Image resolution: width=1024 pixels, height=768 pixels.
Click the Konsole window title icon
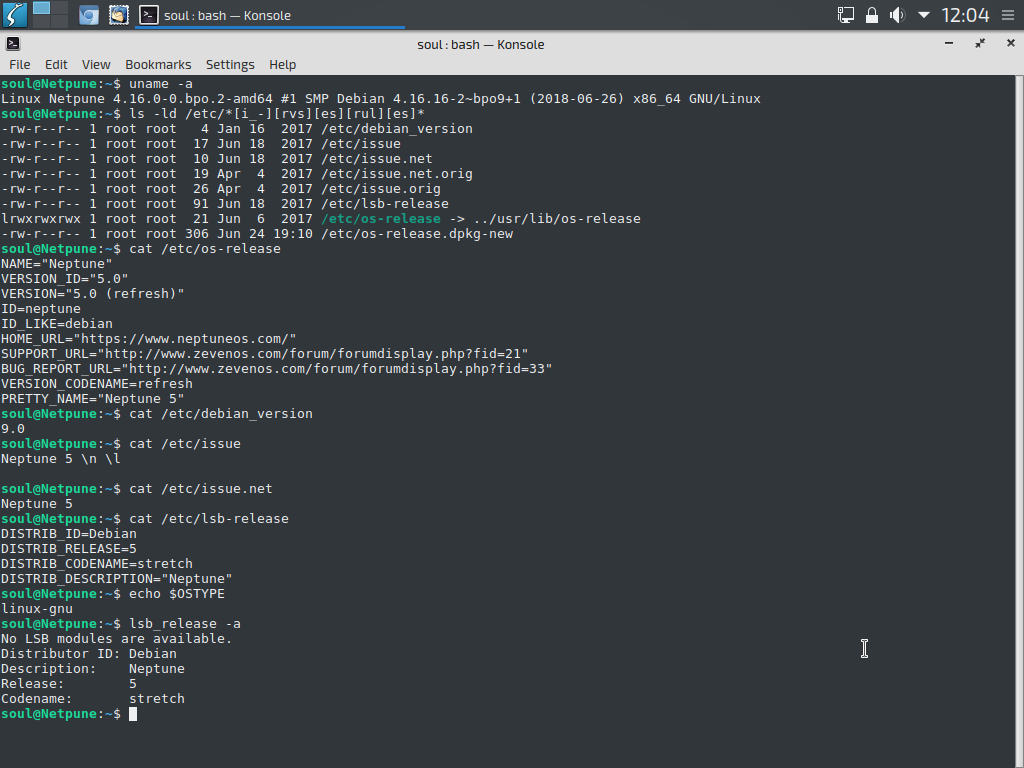pos(13,44)
